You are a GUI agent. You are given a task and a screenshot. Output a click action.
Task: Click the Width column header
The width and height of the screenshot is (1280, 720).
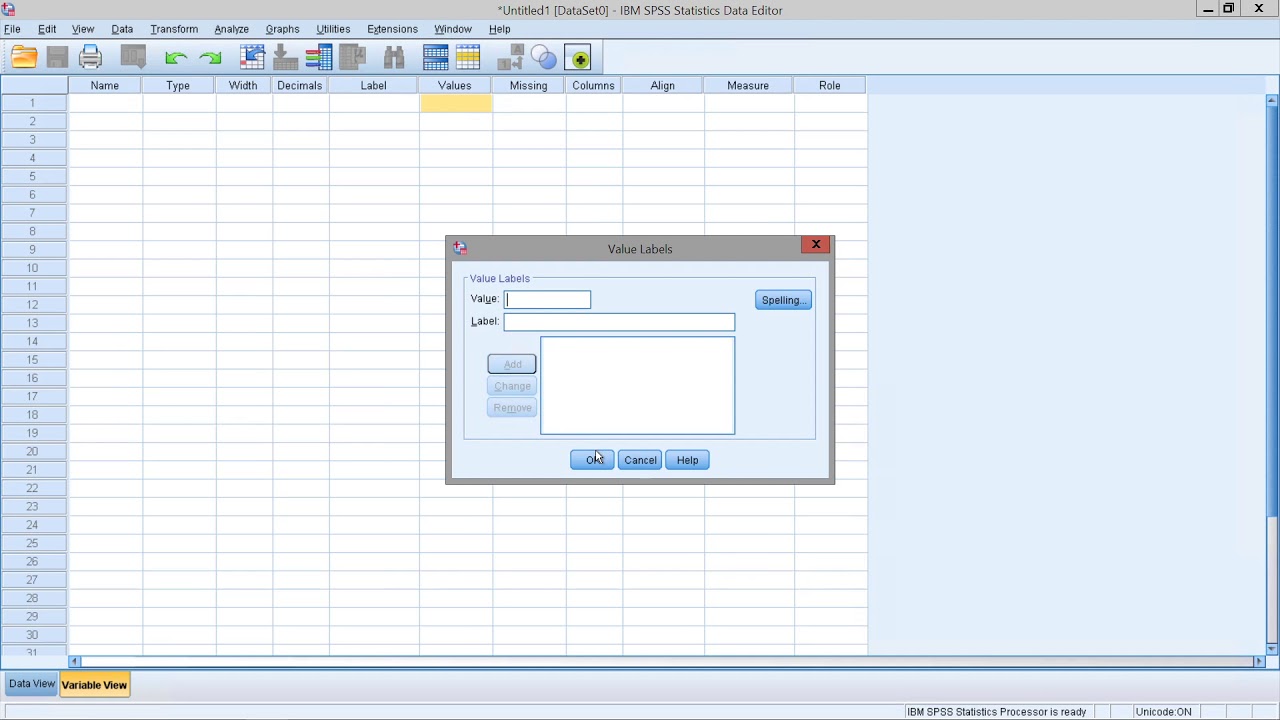[x=243, y=85]
